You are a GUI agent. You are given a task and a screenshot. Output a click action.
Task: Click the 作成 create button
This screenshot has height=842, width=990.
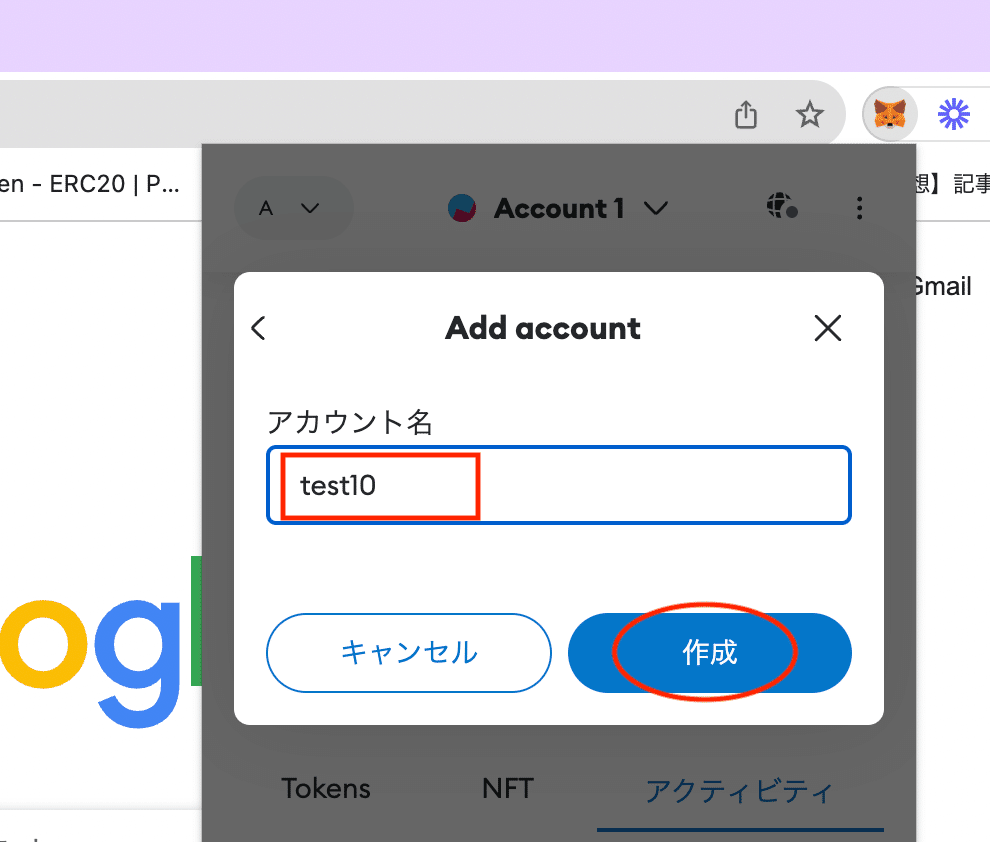(x=710, y=653)
